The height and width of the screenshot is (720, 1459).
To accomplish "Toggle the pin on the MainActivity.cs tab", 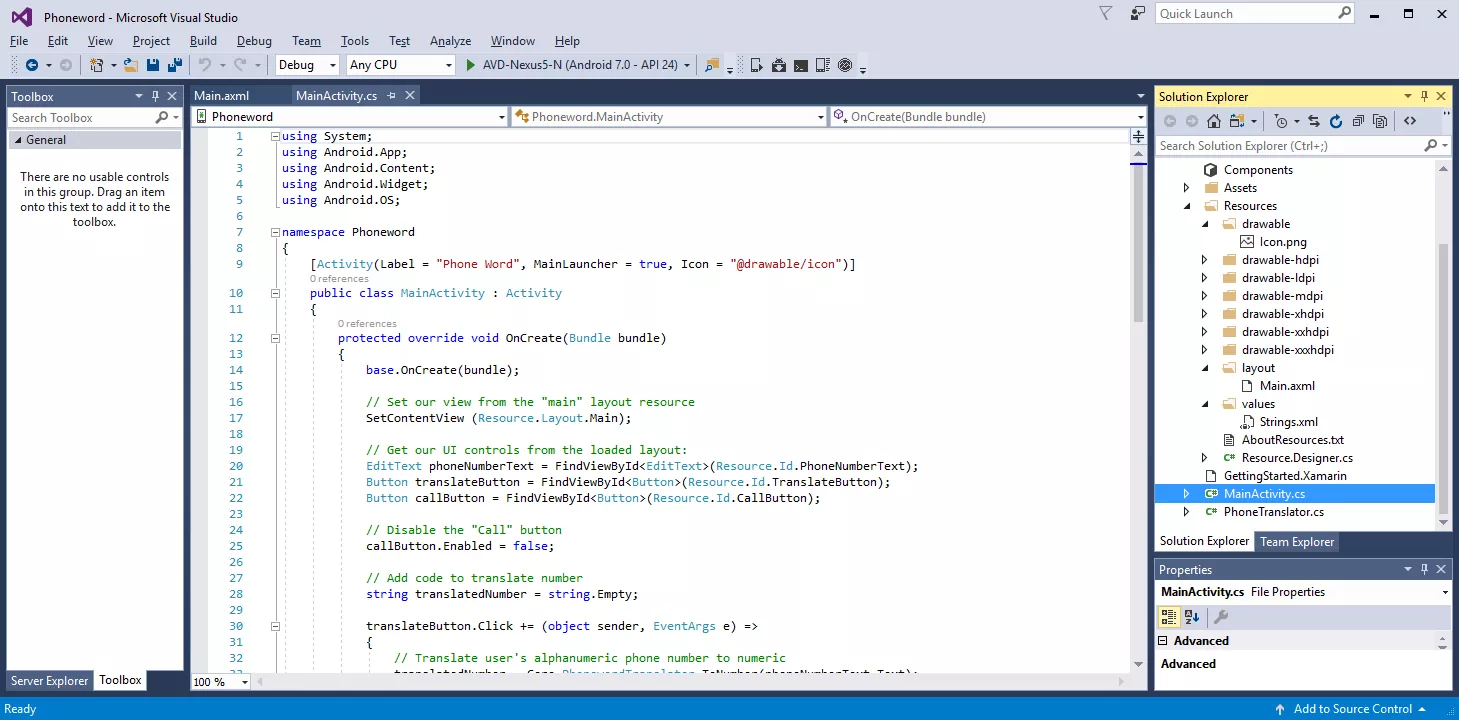I will pos(392,95).
